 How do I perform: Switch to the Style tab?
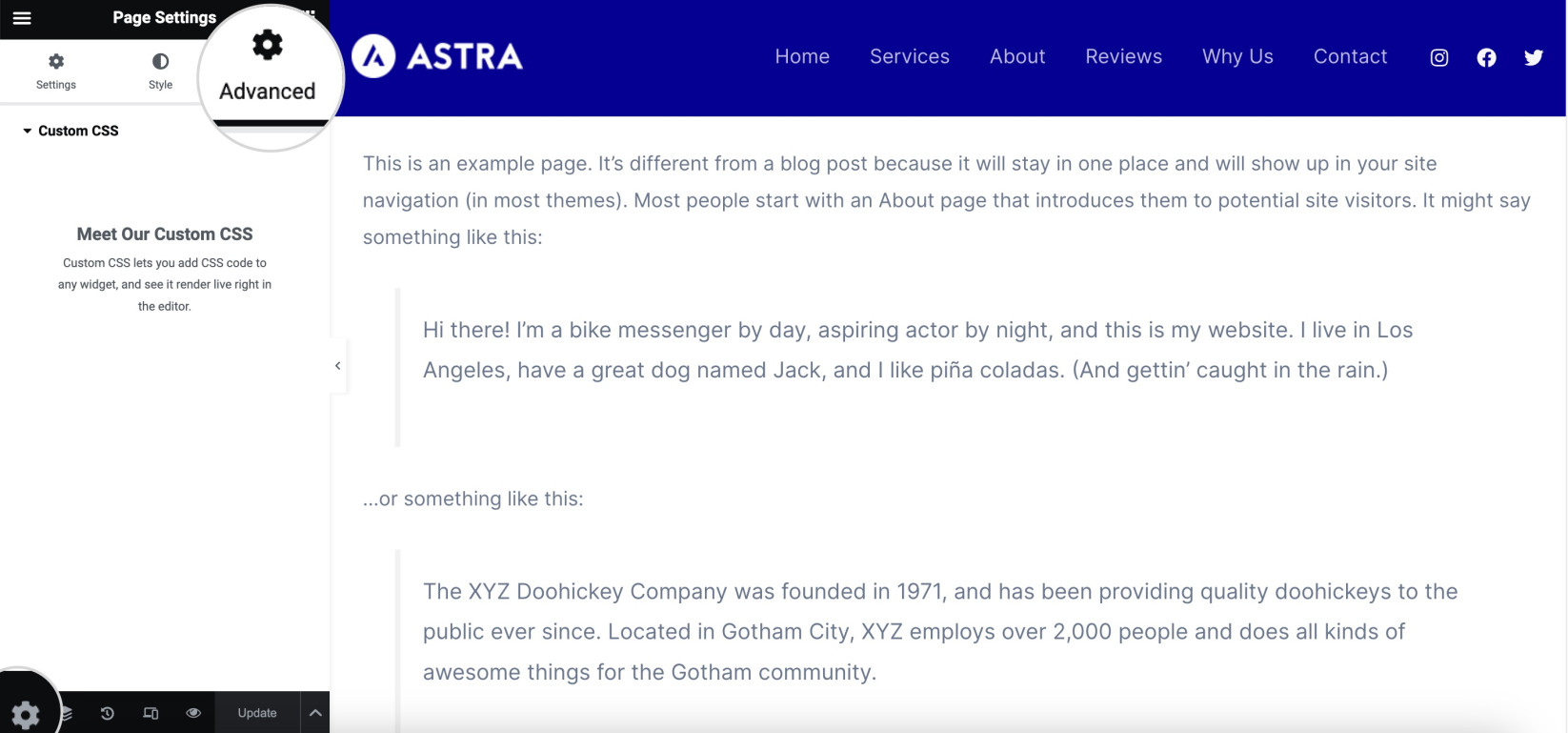click(160, 71)
